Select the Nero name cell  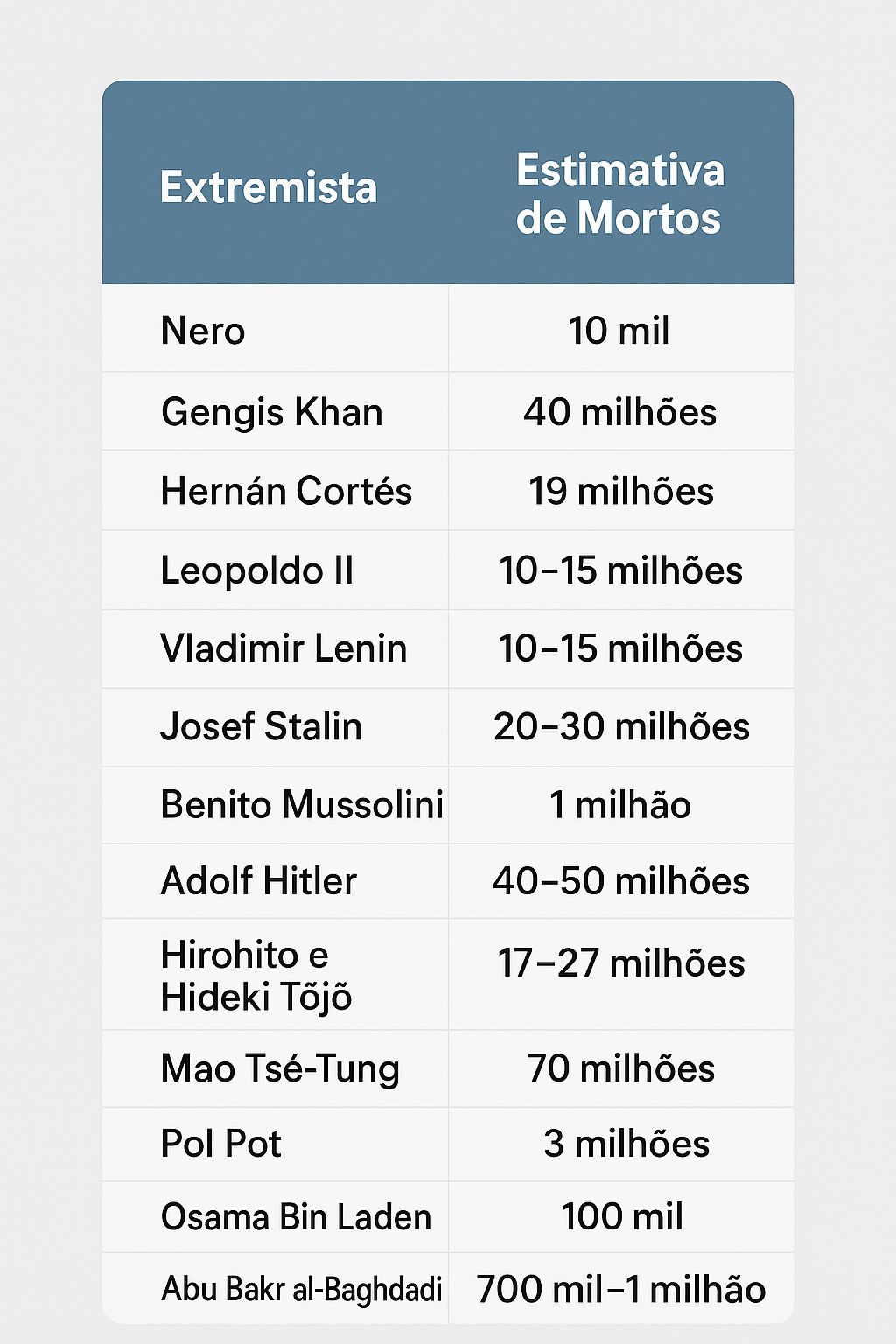coord(203,332)
